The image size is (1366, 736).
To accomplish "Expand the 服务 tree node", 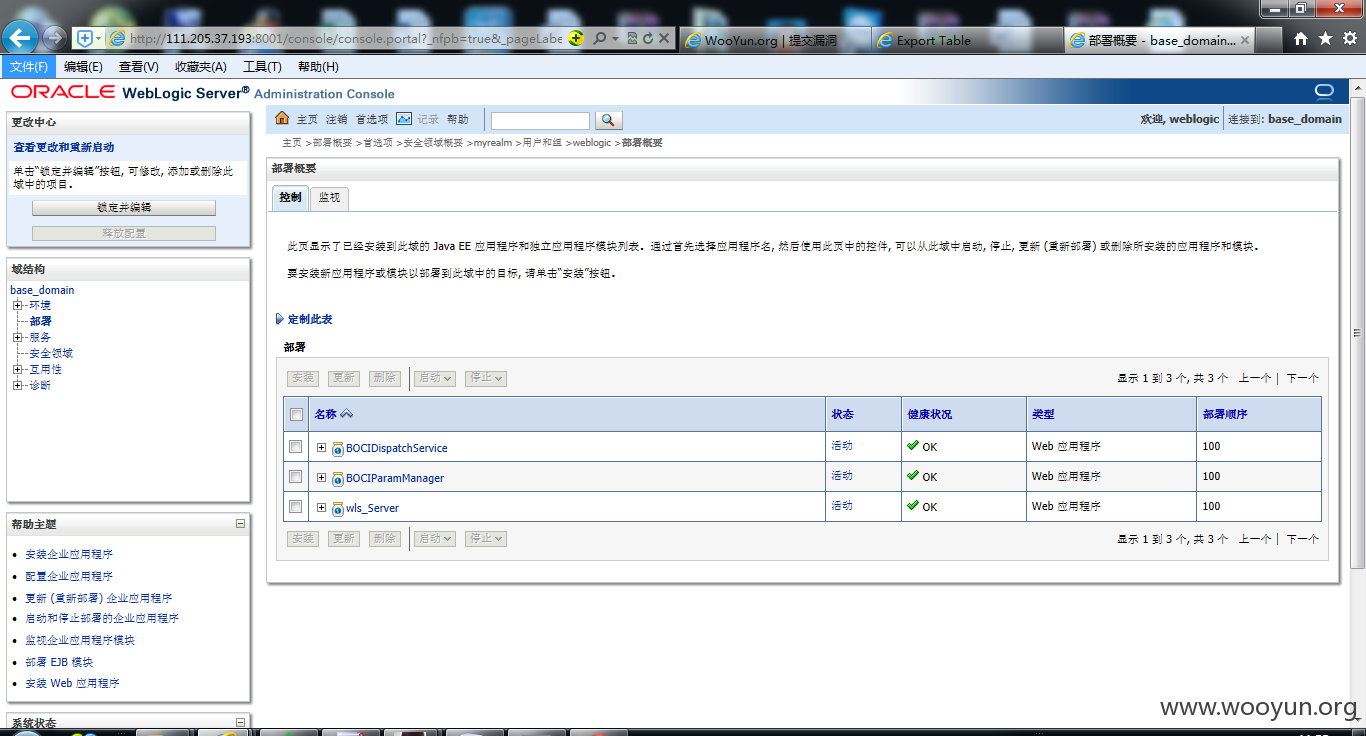I will (17, 337).
